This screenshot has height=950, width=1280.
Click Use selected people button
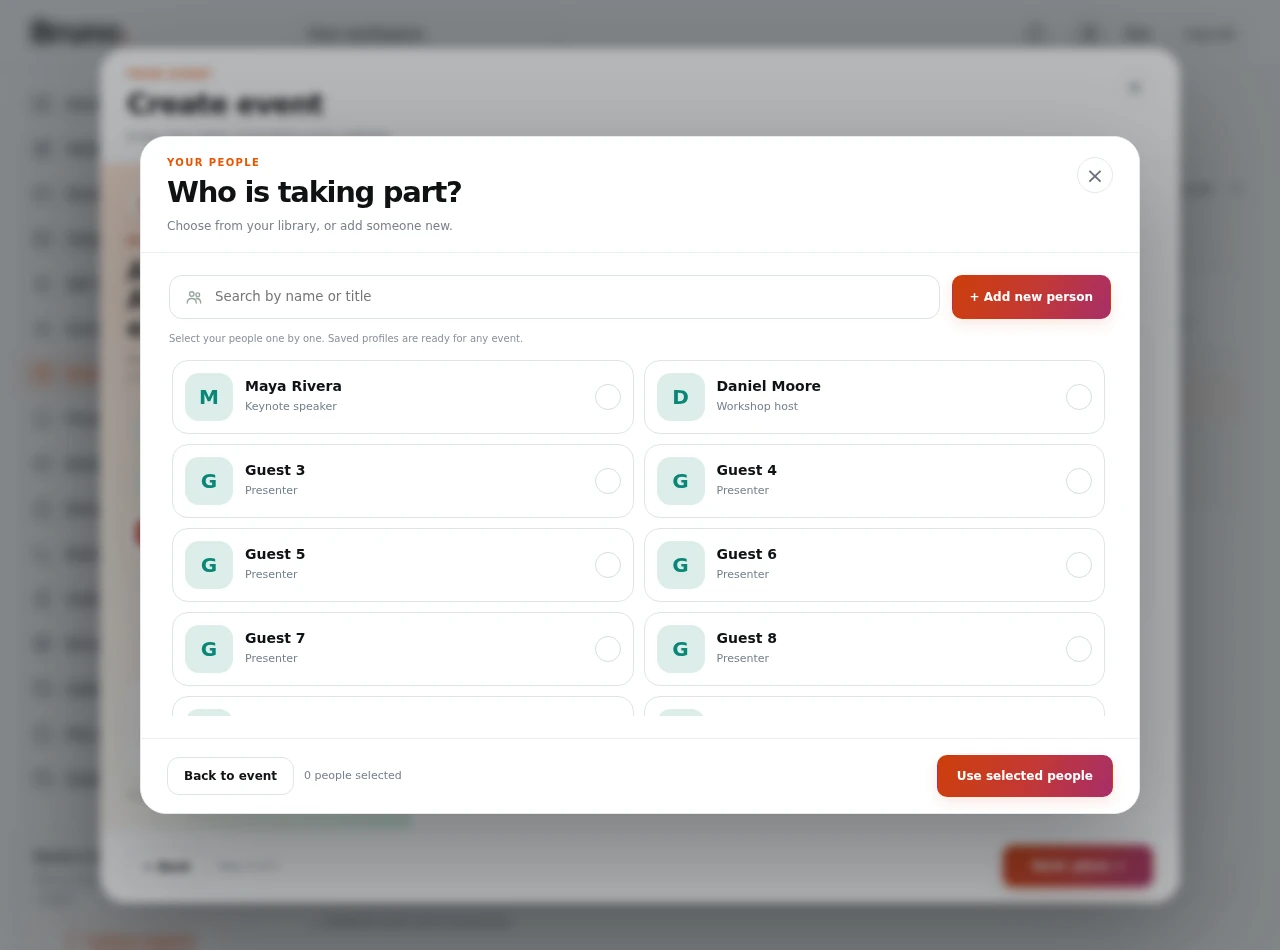click(1025, 776)
